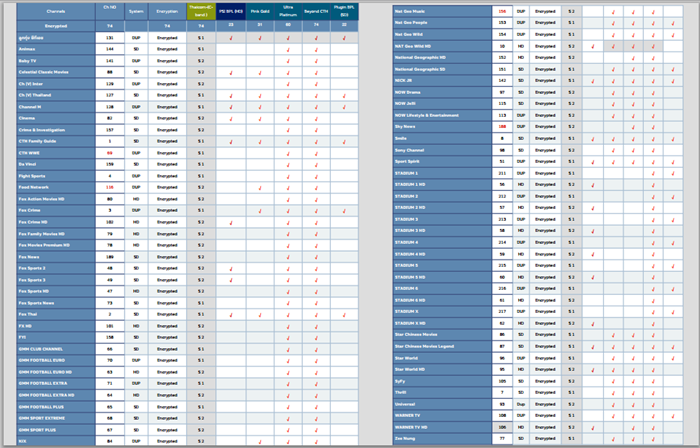
Task: Click the 'STADIUM X HD' channel name
Action: tap(442, 323)
